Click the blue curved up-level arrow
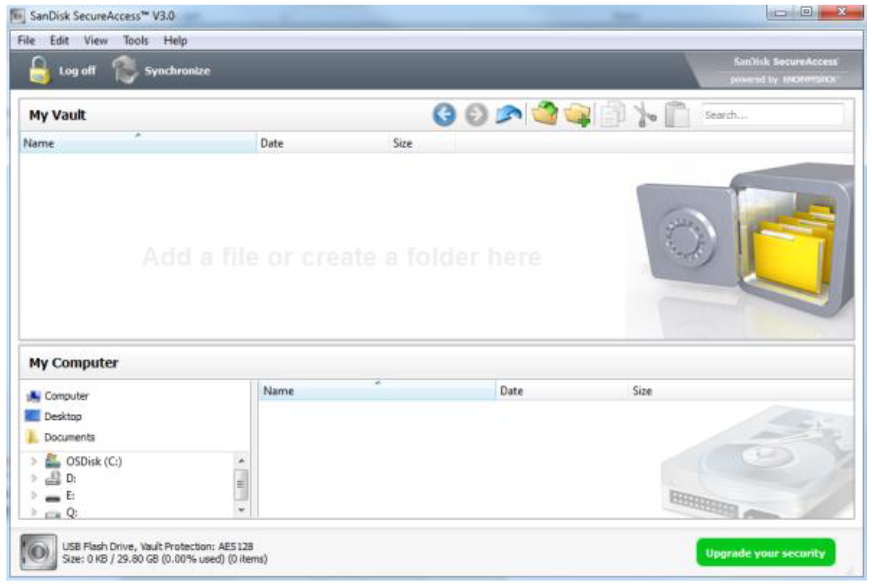The image size is (872, 585). click(x=509, y=115)
